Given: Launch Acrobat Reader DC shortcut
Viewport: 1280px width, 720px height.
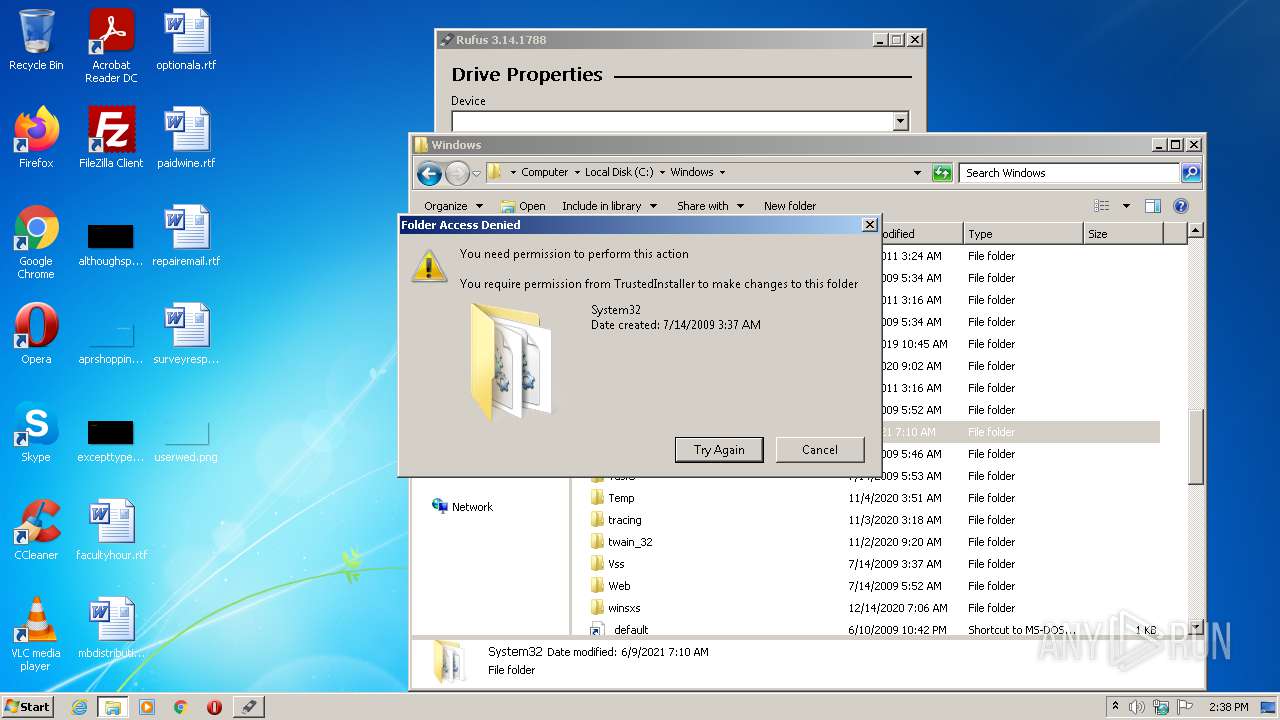Looking at the screenshot, I should click(x=111, y=46).
